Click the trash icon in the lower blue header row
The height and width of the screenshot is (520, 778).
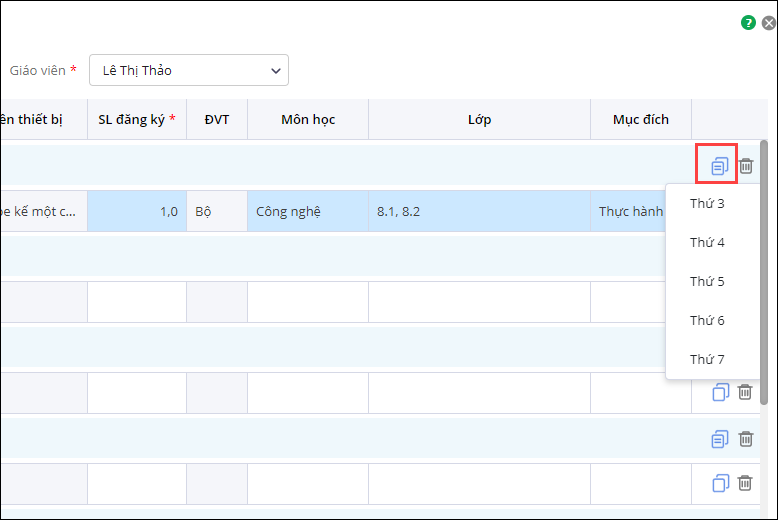pyautogui.click(x=746, y=439)
